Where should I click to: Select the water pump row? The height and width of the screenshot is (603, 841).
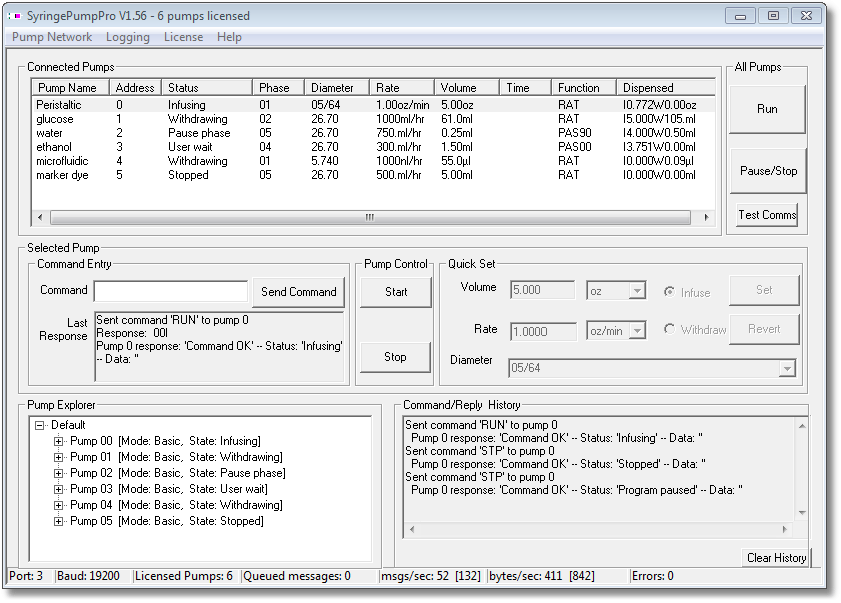(373, 133)
